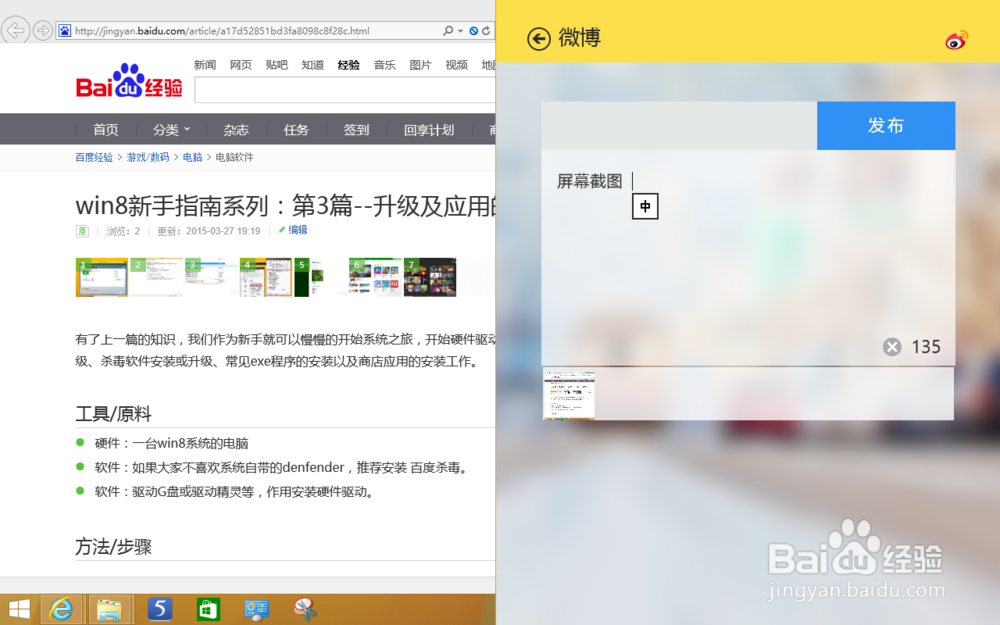Click the control panel taskbar icon
Viewport: 1000px width, 625px height.
pos(257,610)
